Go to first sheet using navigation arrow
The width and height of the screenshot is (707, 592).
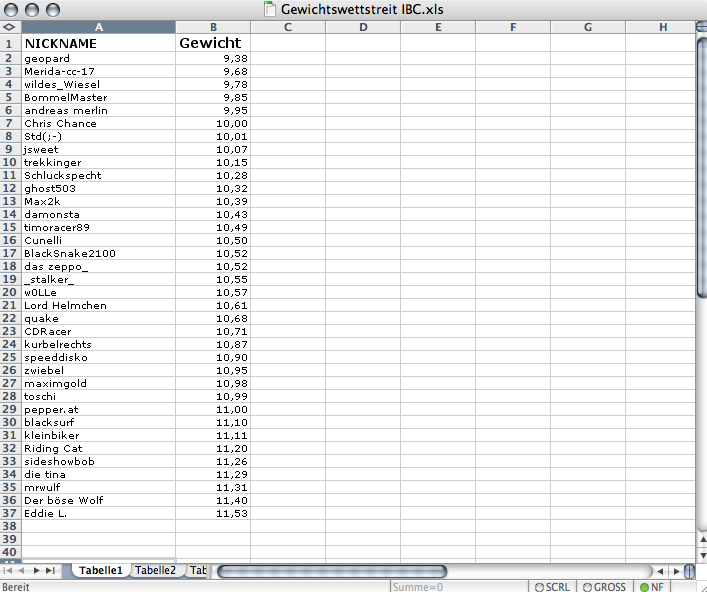tap(9, 570)
